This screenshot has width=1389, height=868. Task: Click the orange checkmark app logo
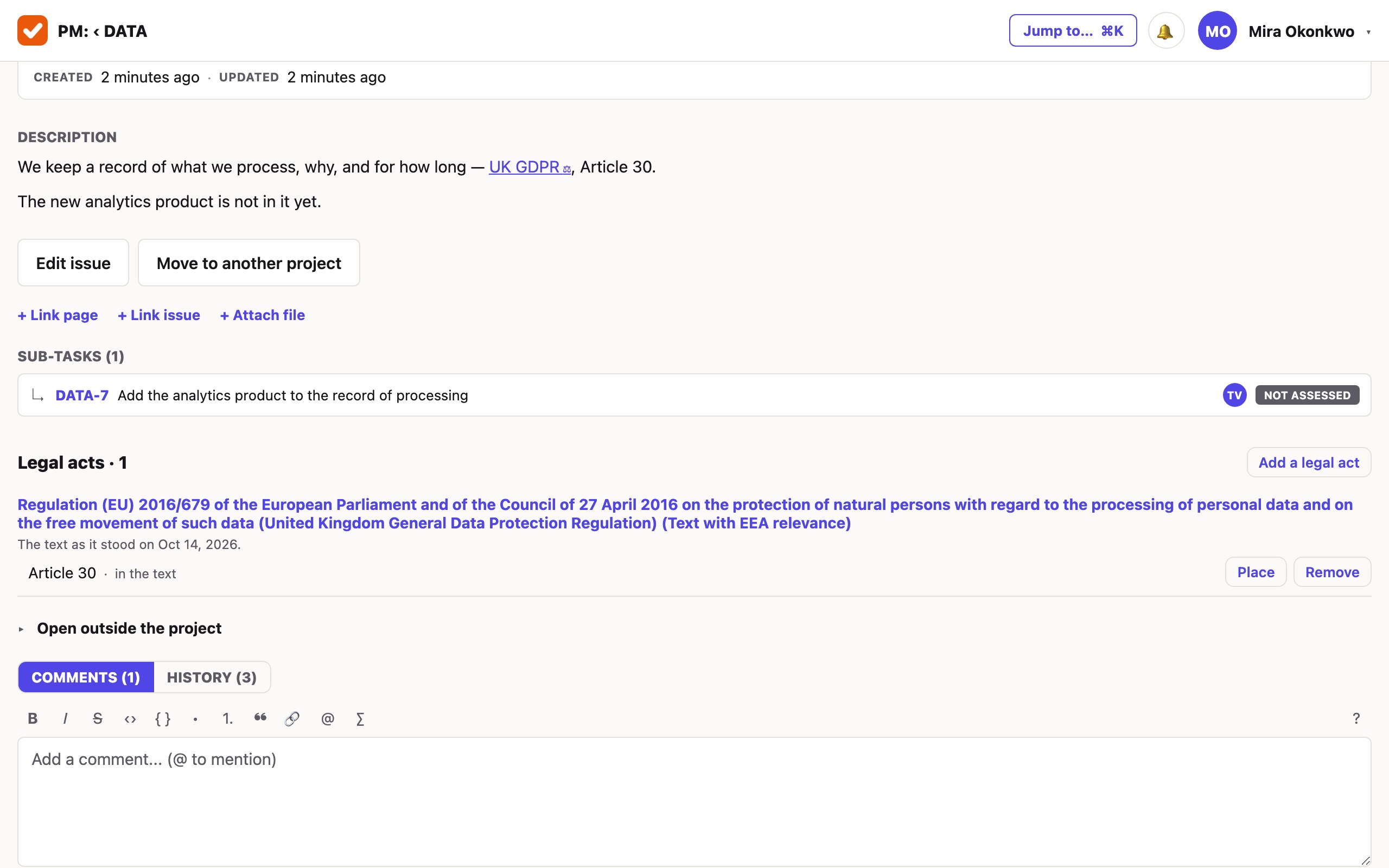coord(32,30)
